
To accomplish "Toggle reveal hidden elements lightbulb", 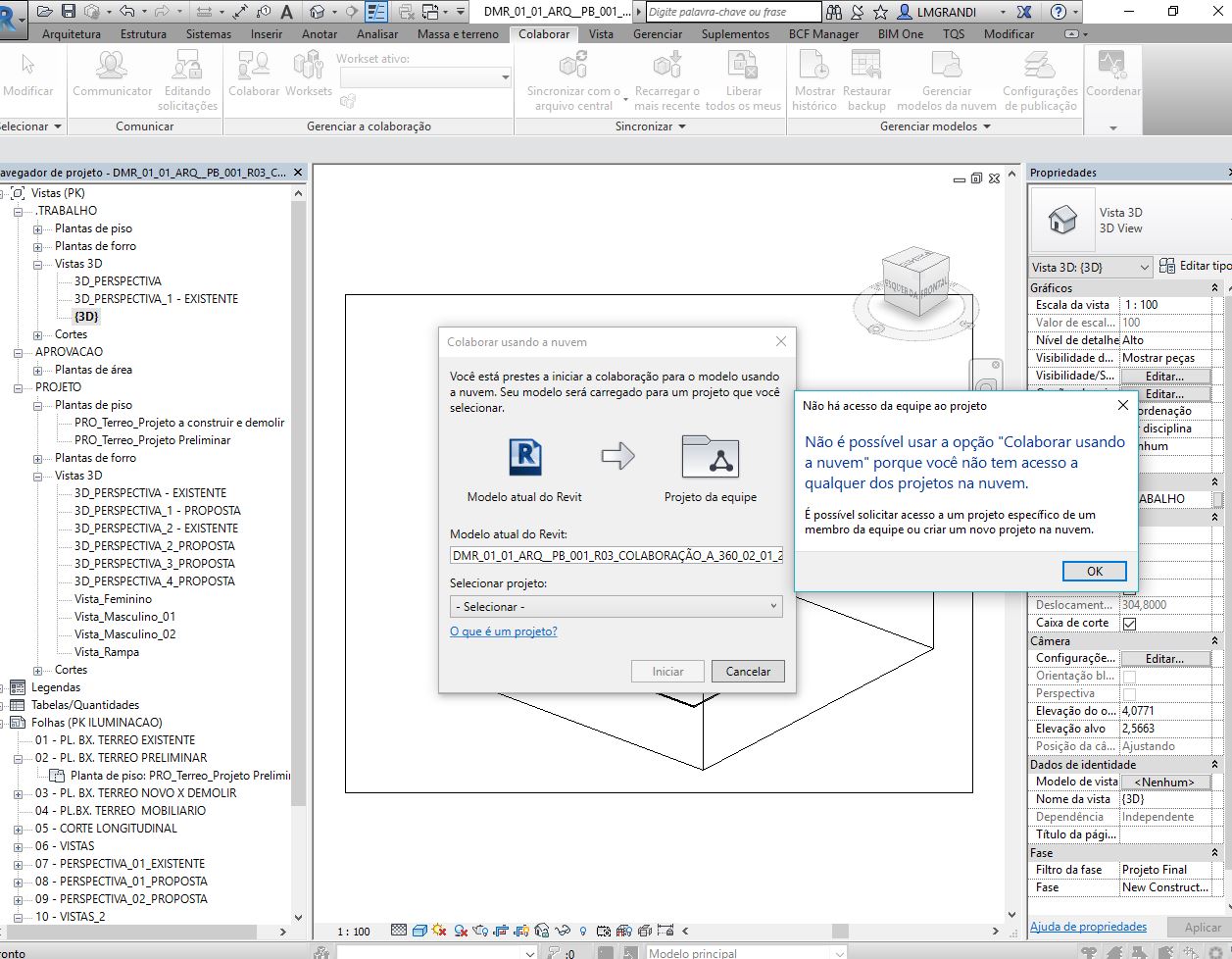I will pos(582,932).
